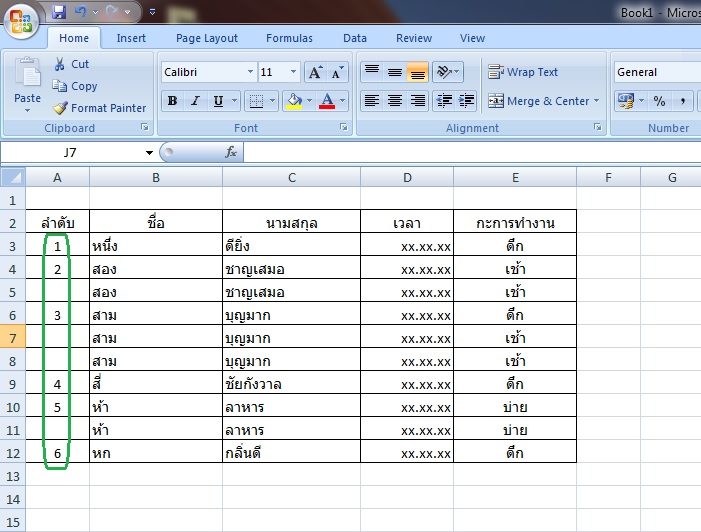Switch to Insert ribbon tab
The height and width of the screenshot is (532, 701).
coord(131,38)
